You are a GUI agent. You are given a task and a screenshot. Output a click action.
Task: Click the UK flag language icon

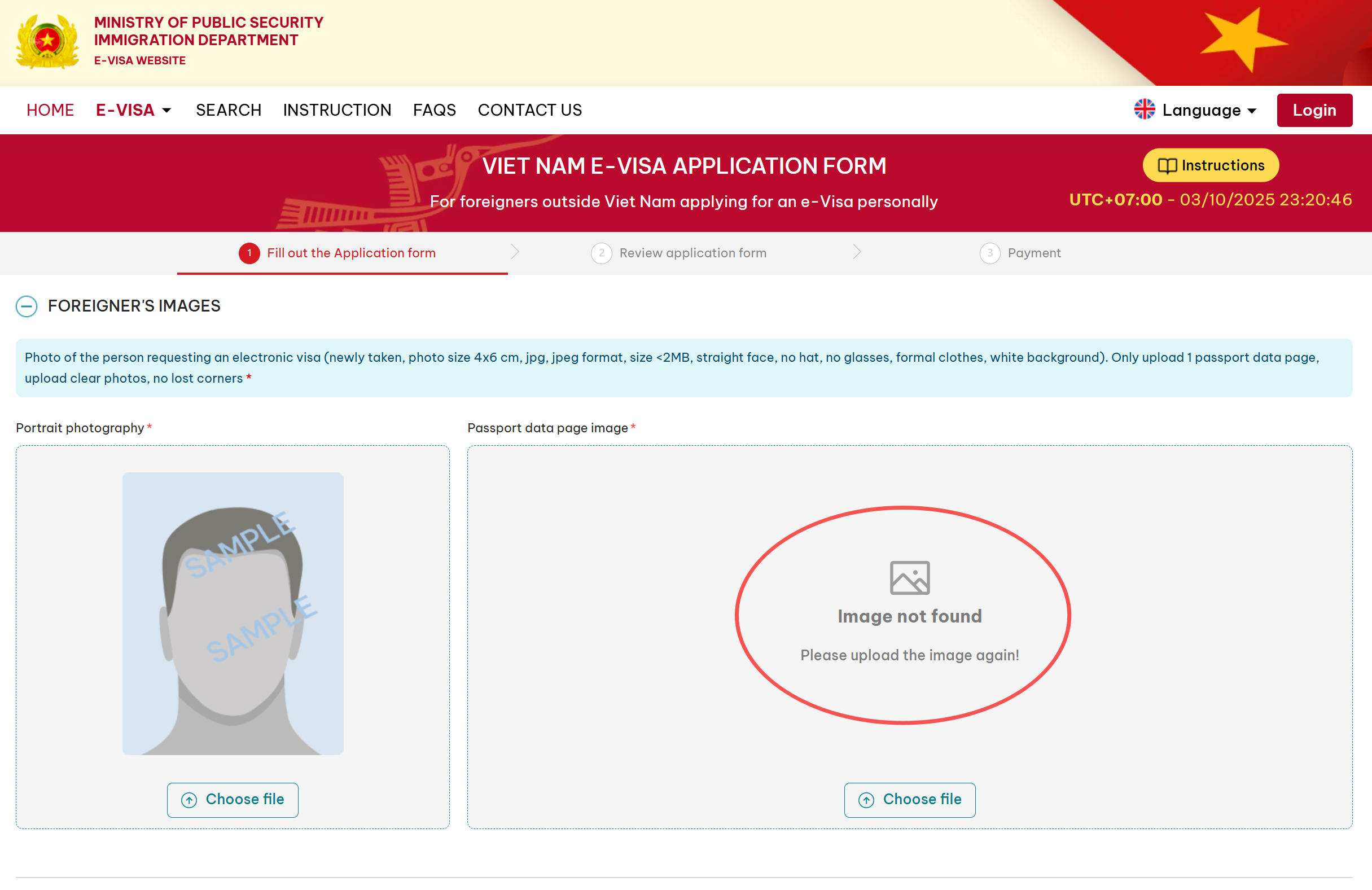point(1145,109)
